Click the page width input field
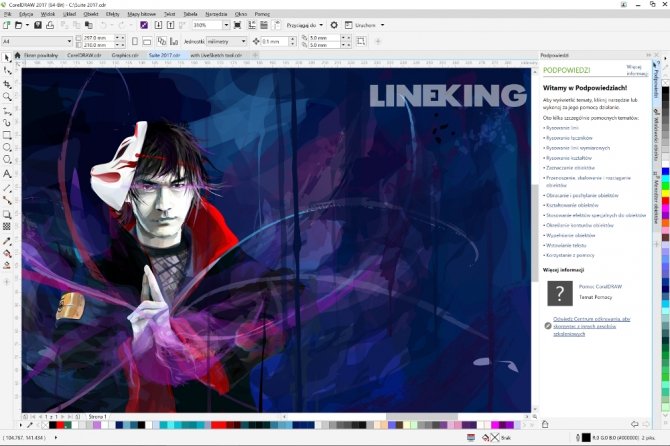The height and width of the screenshot is (446, 670). pos(98,38)
